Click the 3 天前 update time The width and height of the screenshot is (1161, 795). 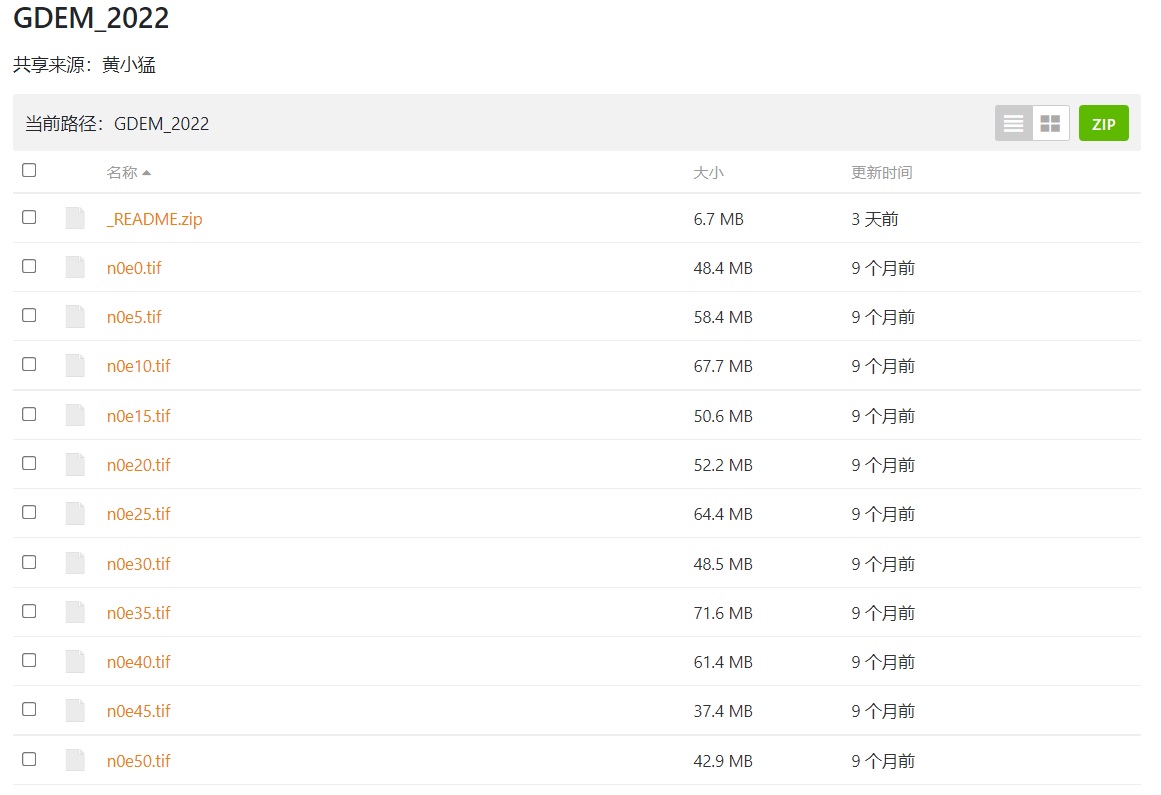tap(874, 219)
